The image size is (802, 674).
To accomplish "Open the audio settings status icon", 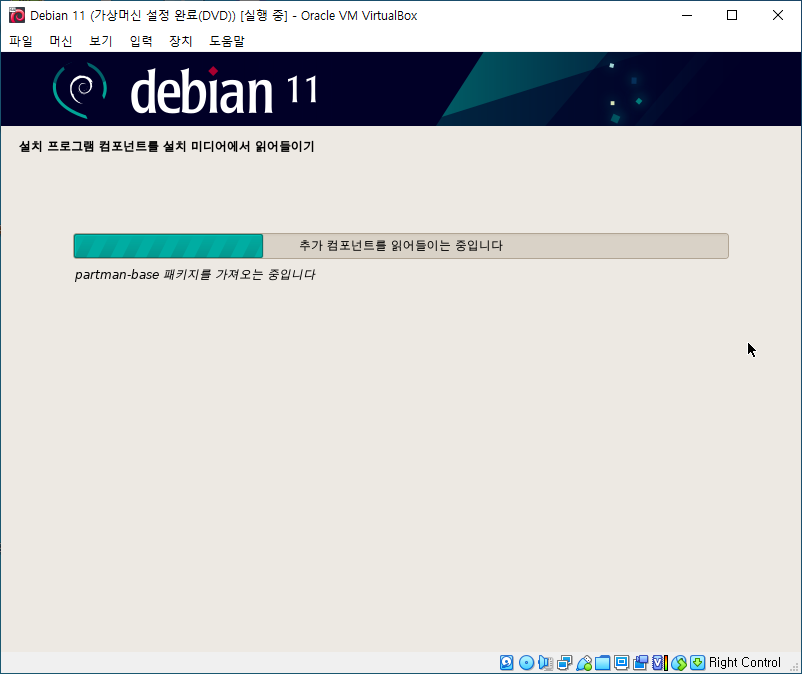I will point(545,663).
